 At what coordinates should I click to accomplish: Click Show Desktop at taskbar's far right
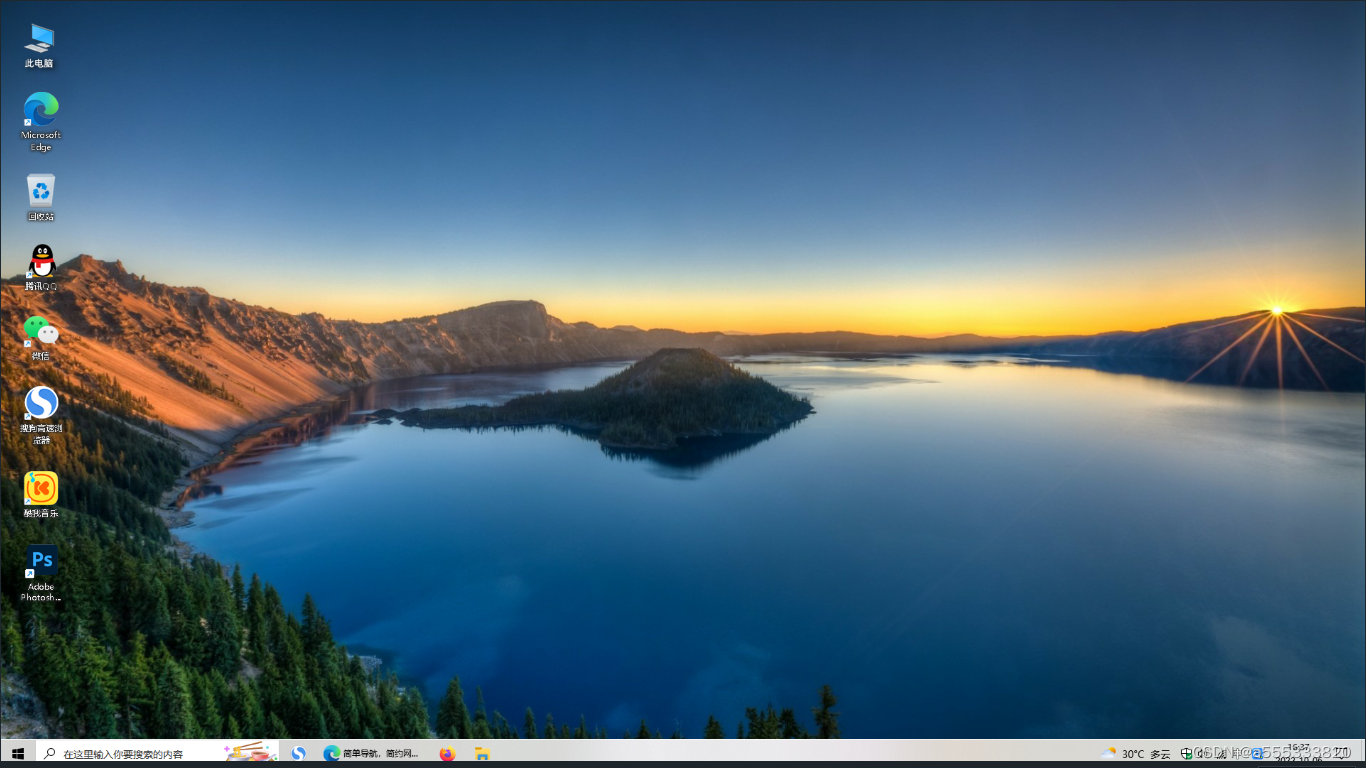tap(1364, 754)
